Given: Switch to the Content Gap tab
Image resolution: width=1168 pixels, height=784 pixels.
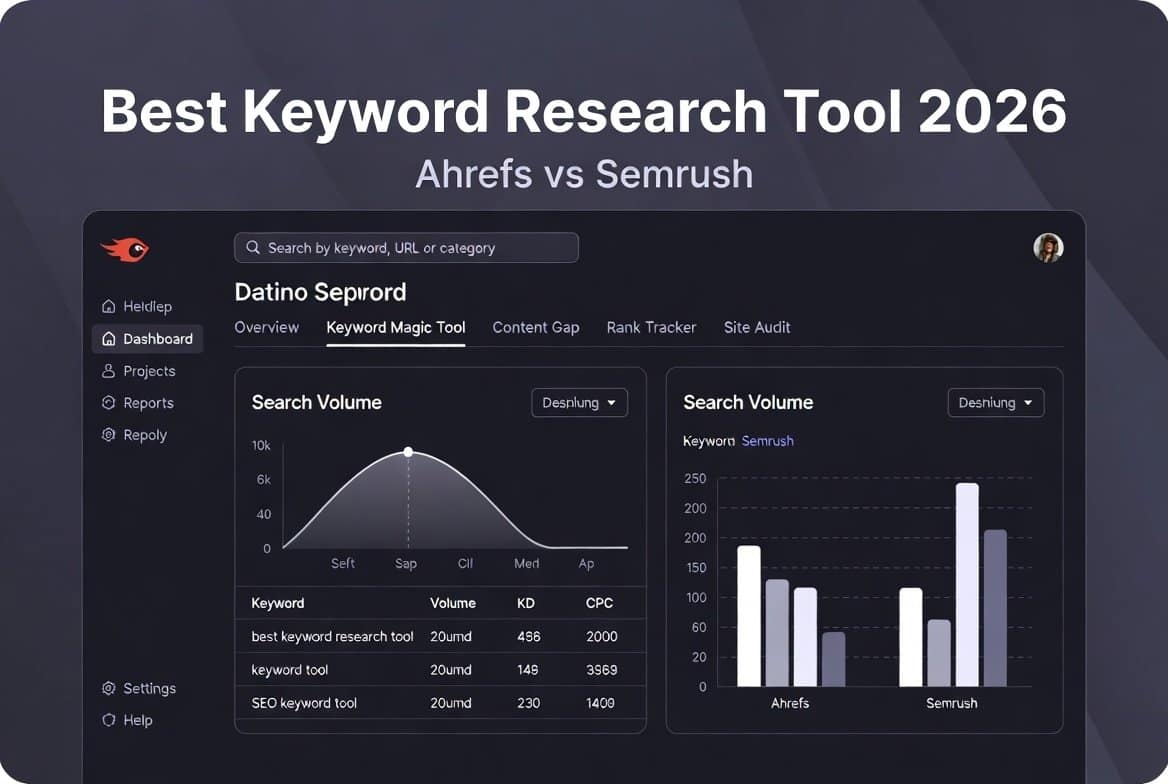Looking at the screenshot, I should click(x=536, y=327).
